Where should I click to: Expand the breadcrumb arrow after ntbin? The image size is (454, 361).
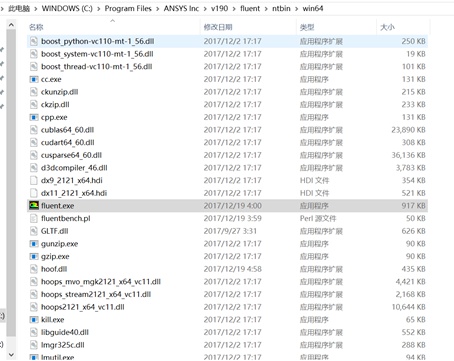[296, 9]
